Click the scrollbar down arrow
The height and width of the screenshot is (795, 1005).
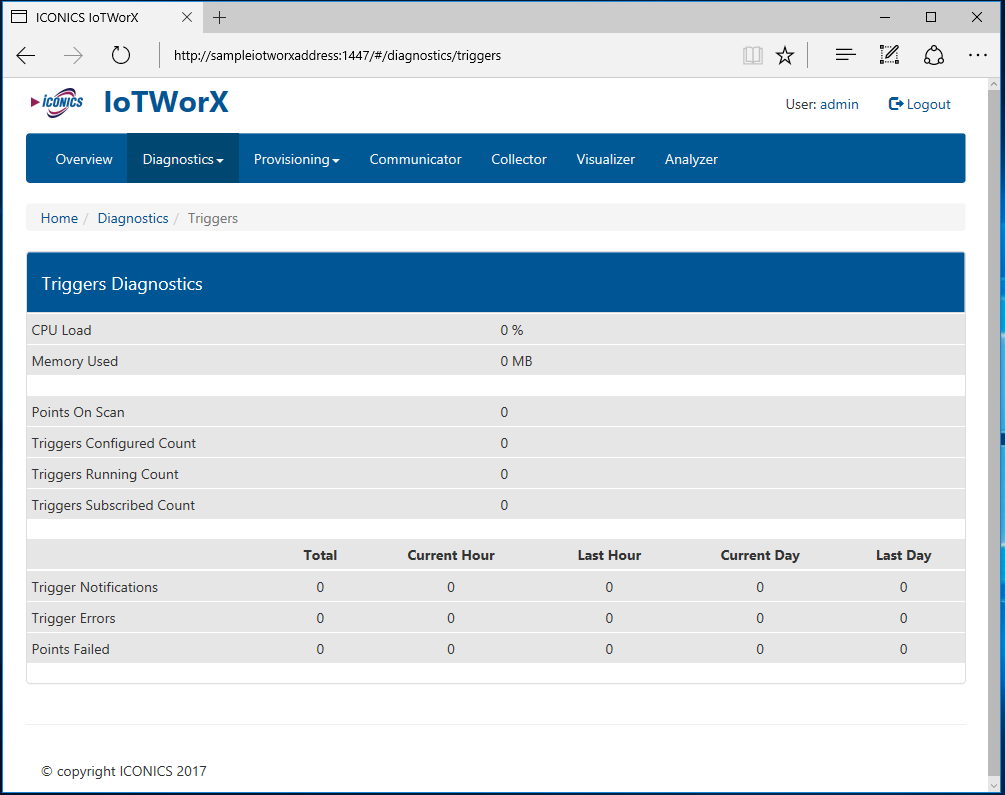[x=993, y=784]
